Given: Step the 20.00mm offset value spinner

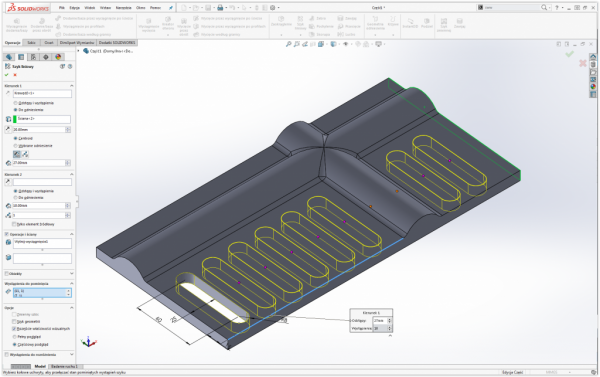Looking at the screenshot, I should tap(68, 130).
